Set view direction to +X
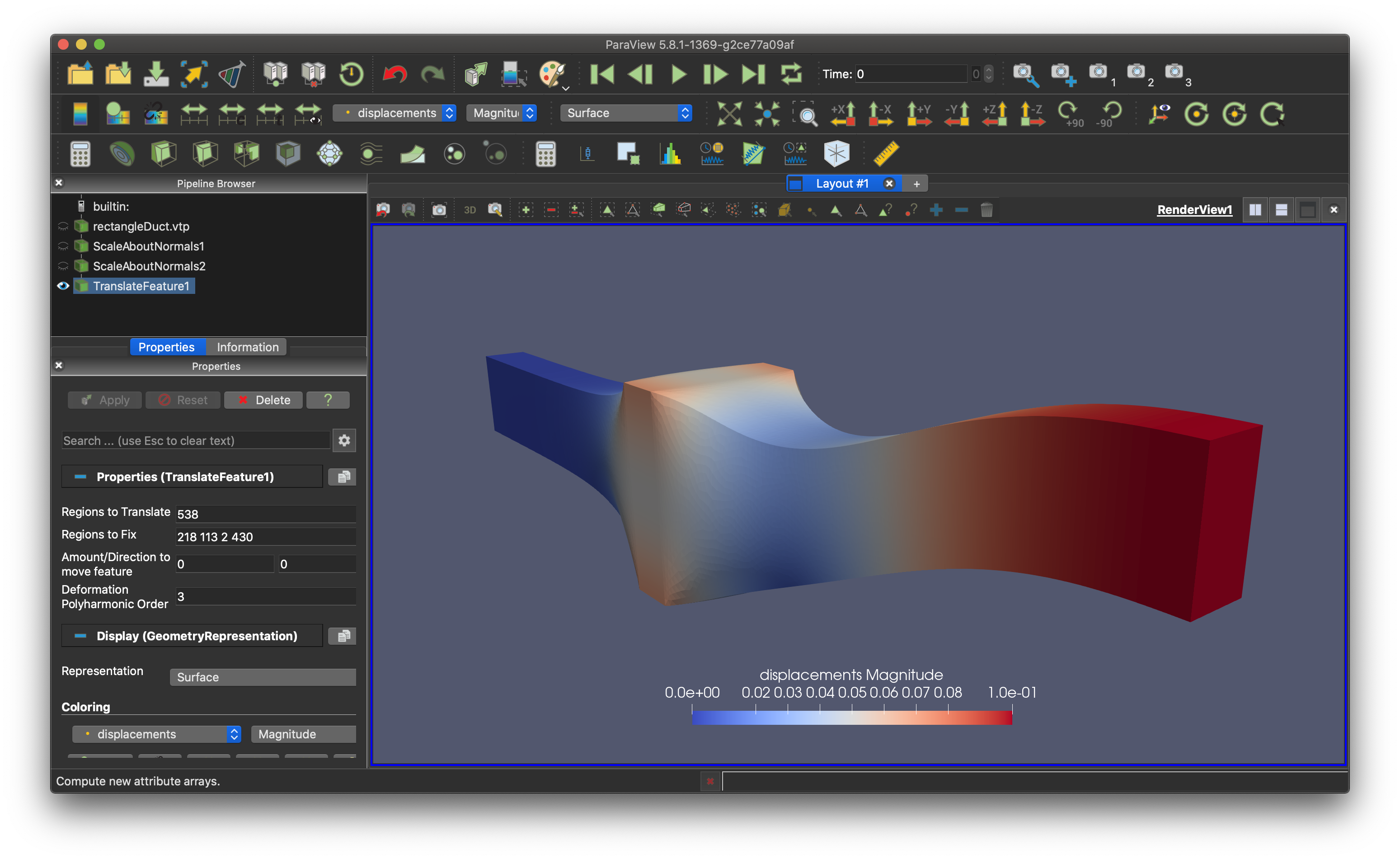This screenshot has width=1400, height=860. (843, 113)
